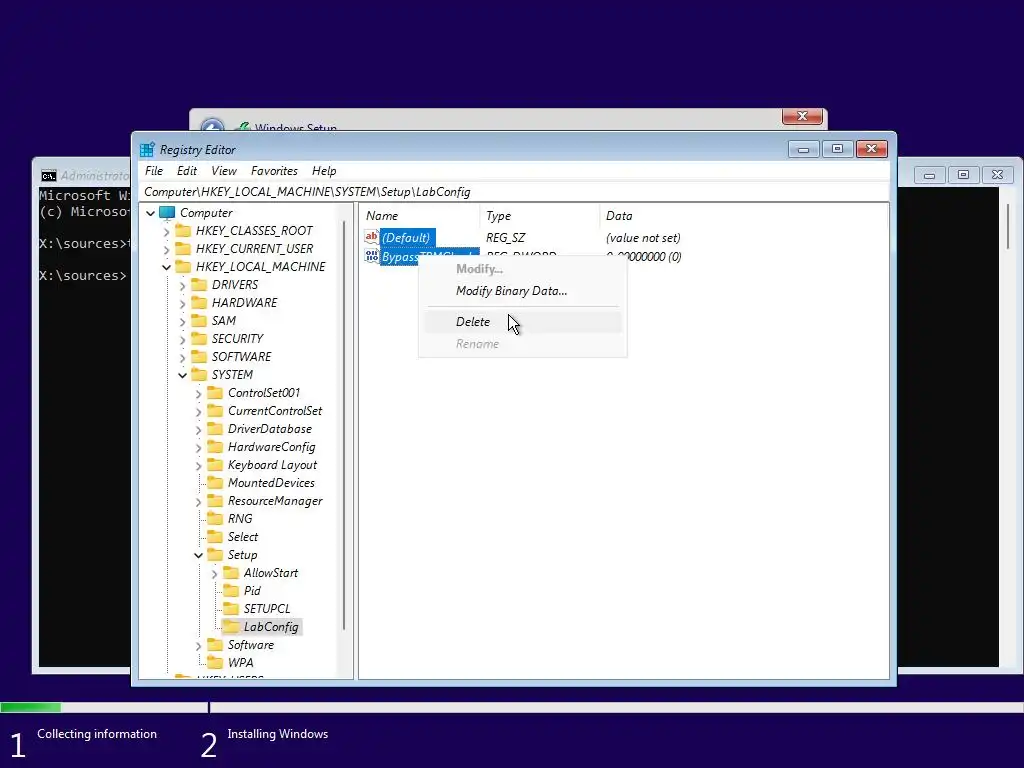Minimize the Registry Editor window
Image resolution: width=1024 pixels, height=768 pixels.
[804, 149]
